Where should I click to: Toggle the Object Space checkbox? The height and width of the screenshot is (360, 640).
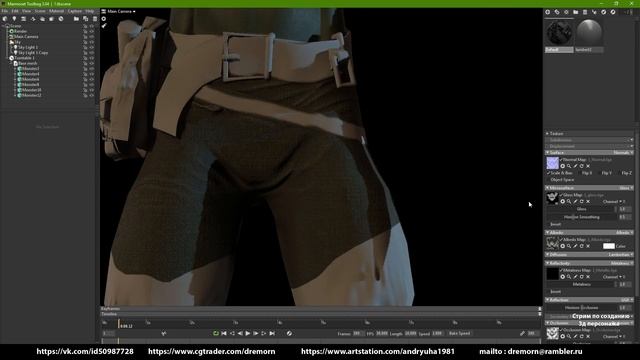click(x=548, y=180)
